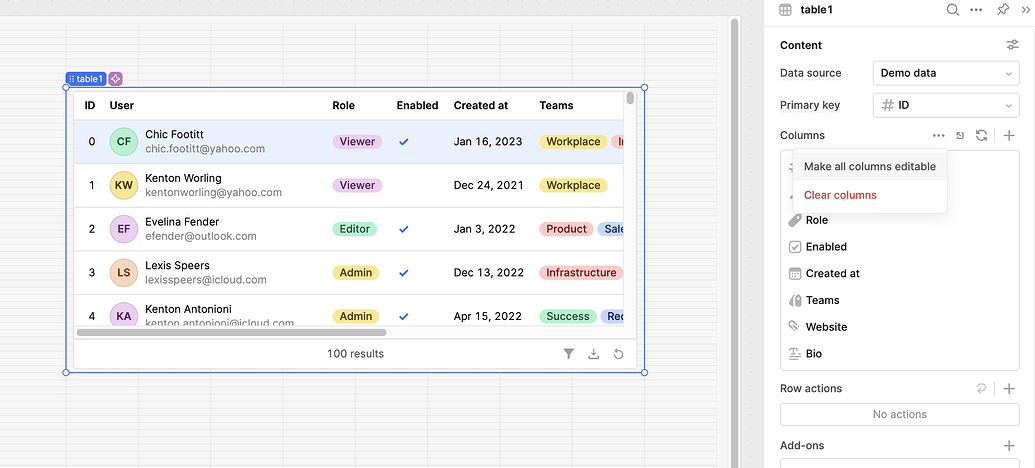The height and width of the screenshot is (468, 1035).
Task: Click the table vertical scrollbar thumb
Action: point(630,98)
